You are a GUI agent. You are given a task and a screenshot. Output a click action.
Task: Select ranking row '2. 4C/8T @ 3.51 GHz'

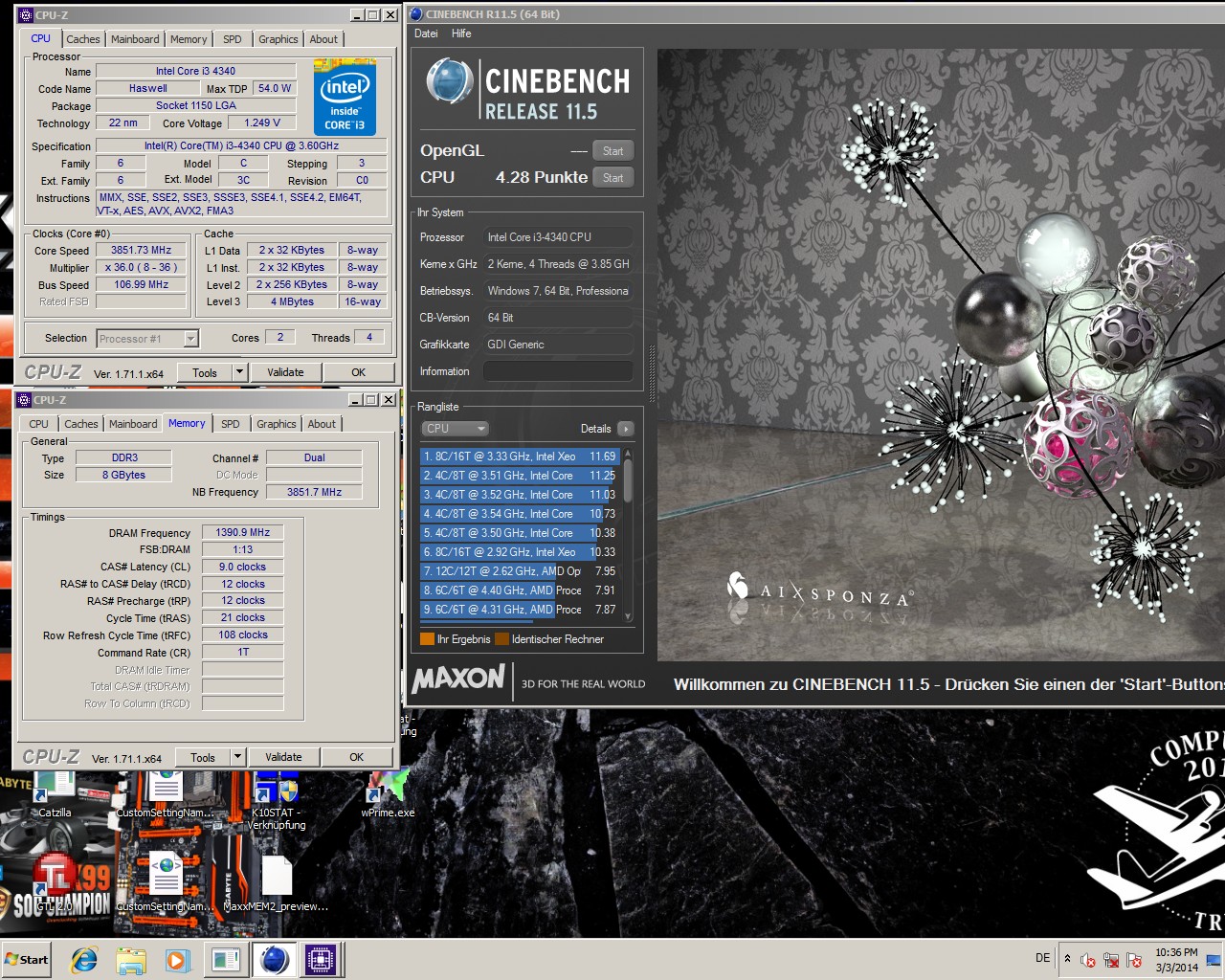coord(521,476)
